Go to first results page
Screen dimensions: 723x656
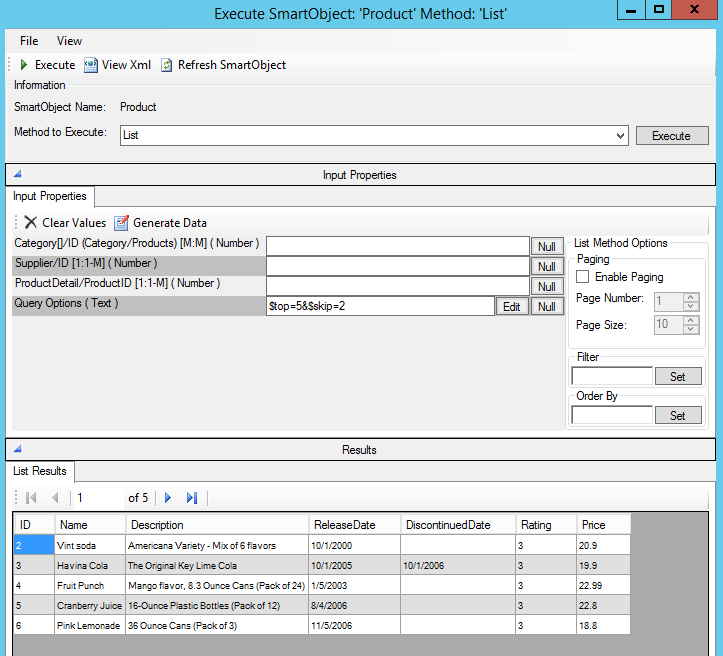[x=31, y=497]
